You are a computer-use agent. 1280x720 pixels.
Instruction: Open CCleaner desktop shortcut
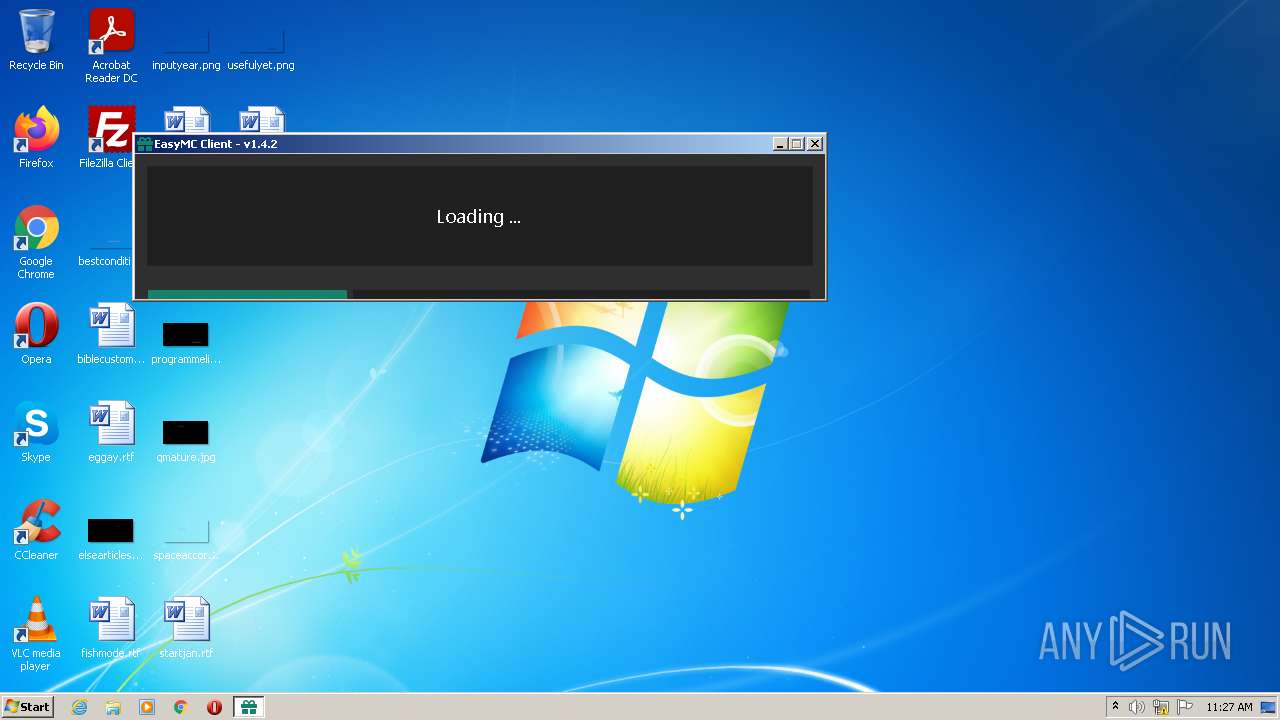(36, 530)
